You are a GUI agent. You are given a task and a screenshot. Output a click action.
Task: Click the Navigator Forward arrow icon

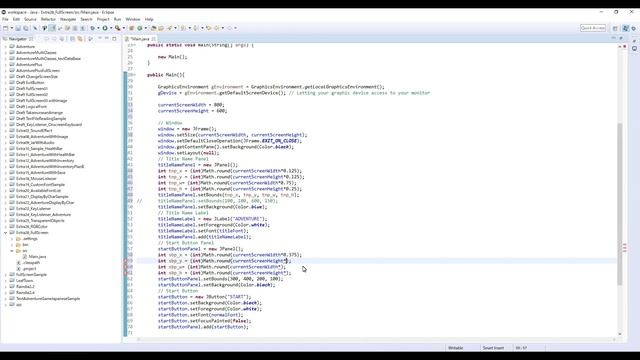tap(54, 39)
